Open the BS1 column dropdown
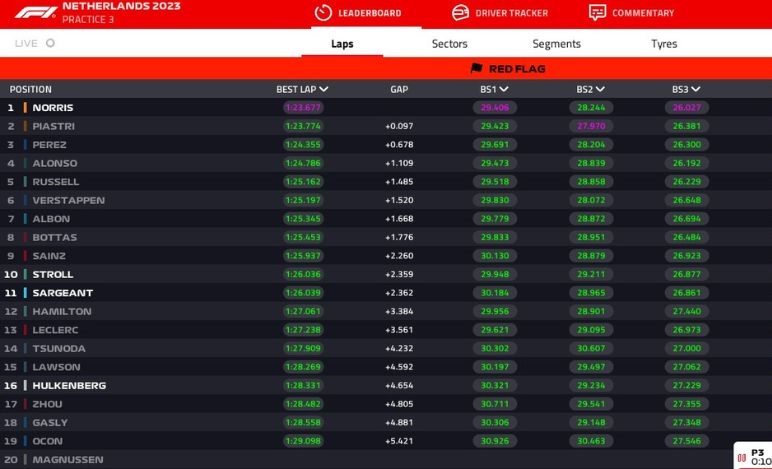Screen dimensions: 772x469 (x=505, y=90)
